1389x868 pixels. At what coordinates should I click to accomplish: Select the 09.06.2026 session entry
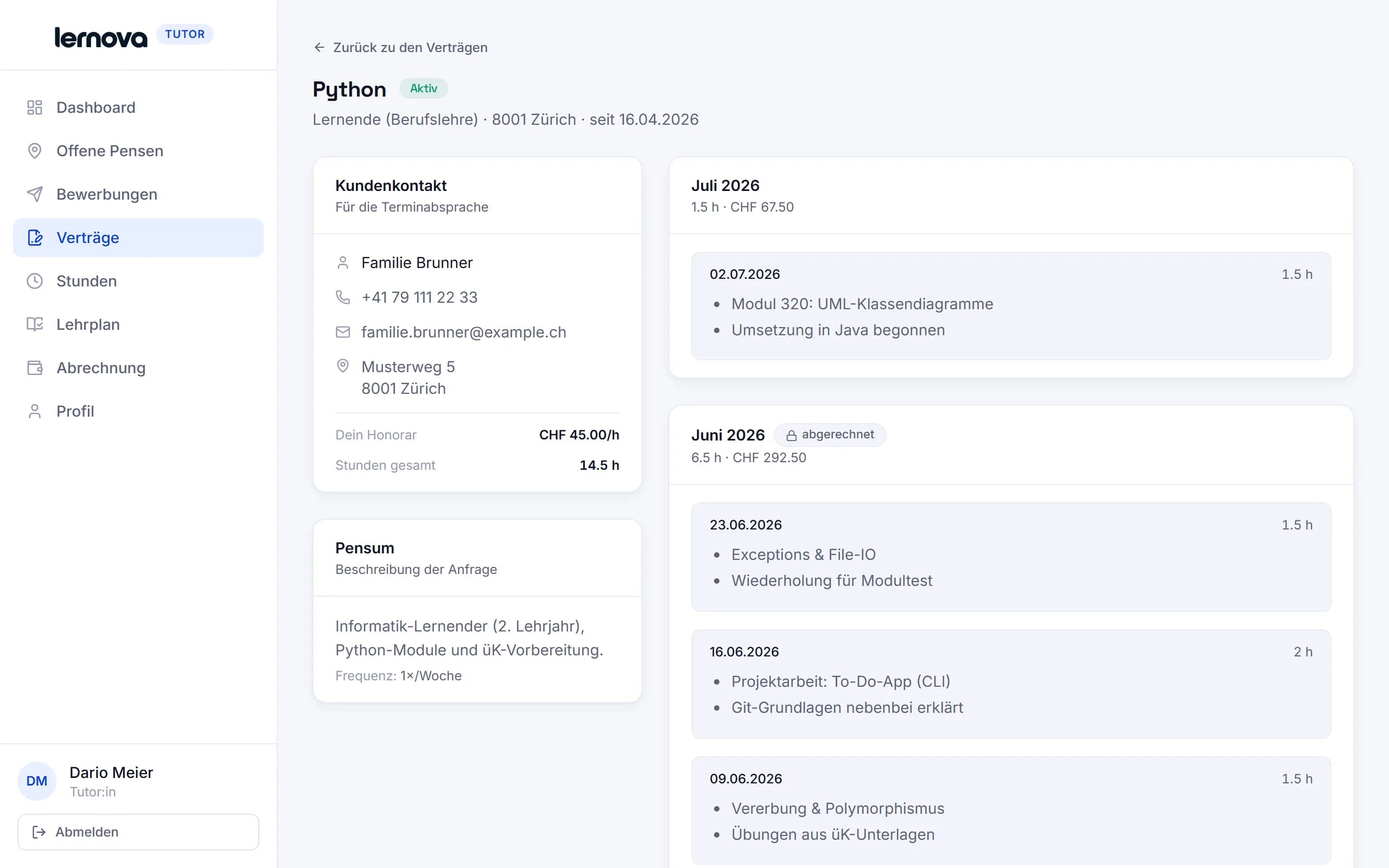[x=1011, y=810]
